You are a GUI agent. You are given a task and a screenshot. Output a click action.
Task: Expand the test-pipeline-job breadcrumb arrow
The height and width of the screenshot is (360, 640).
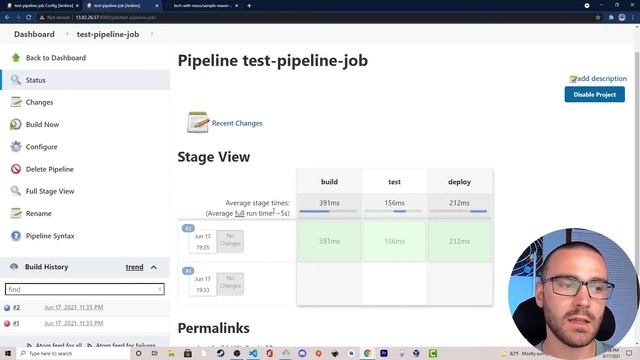152,34
